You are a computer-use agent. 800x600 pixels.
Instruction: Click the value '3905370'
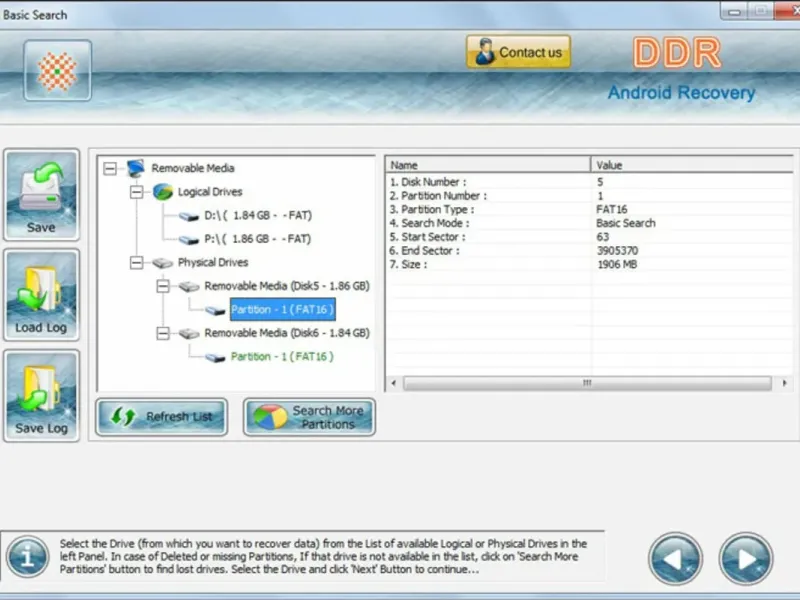pyautogui.click(x=617, y=251)
